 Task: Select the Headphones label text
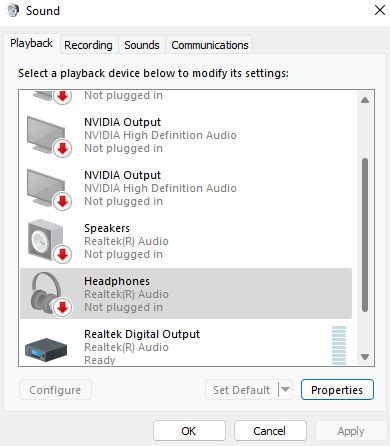pos(117,281)
